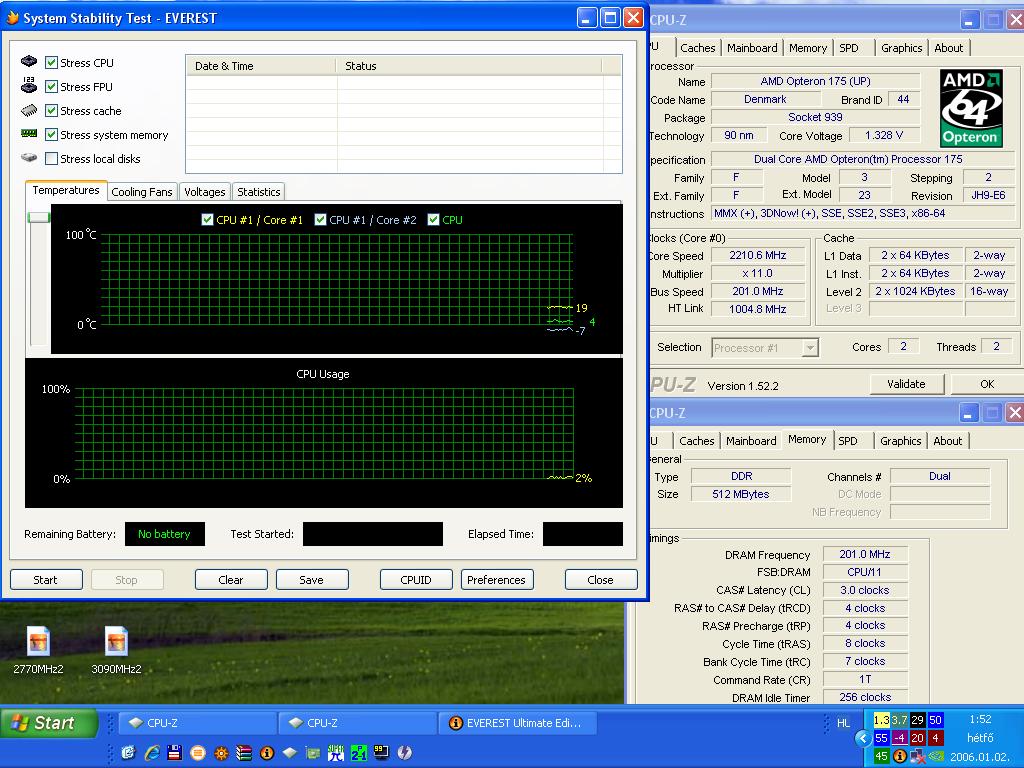The image size is (1024, 768).
Task: Click the Save button in EVEREST
Action: tap(312, 580)
